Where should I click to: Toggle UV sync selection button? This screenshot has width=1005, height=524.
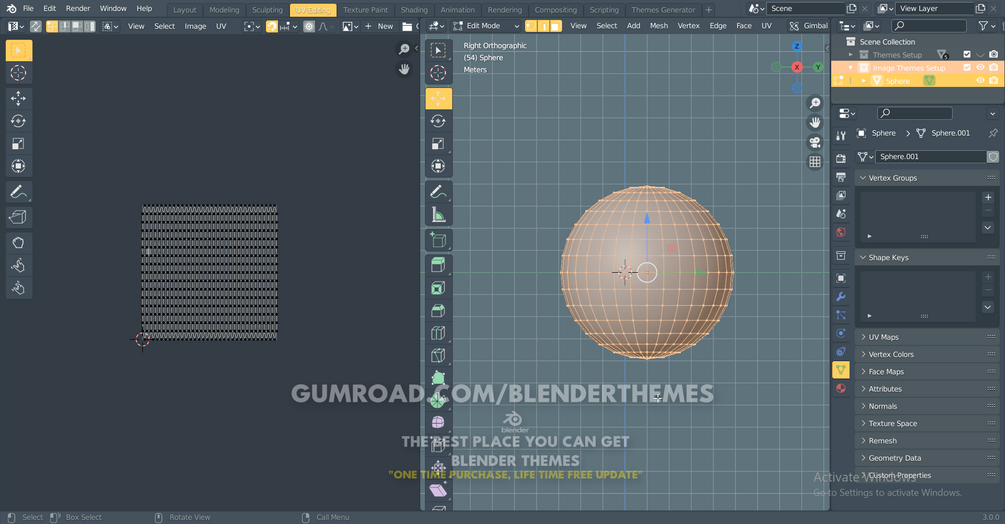tap(36, 26)
